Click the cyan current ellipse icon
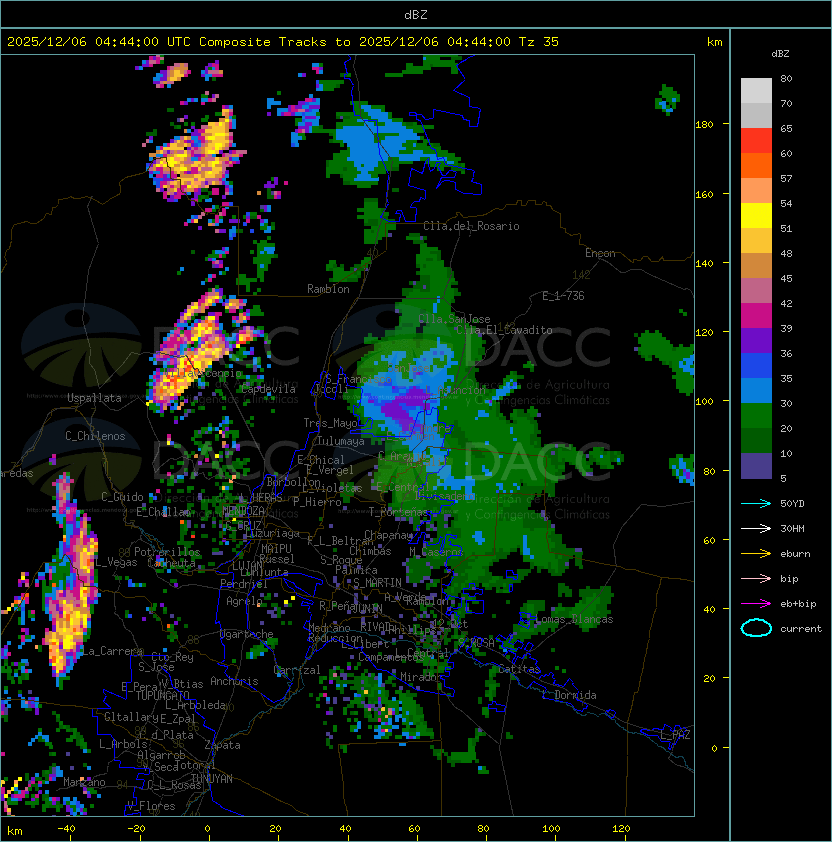832x842 pixels. [756, 628]
